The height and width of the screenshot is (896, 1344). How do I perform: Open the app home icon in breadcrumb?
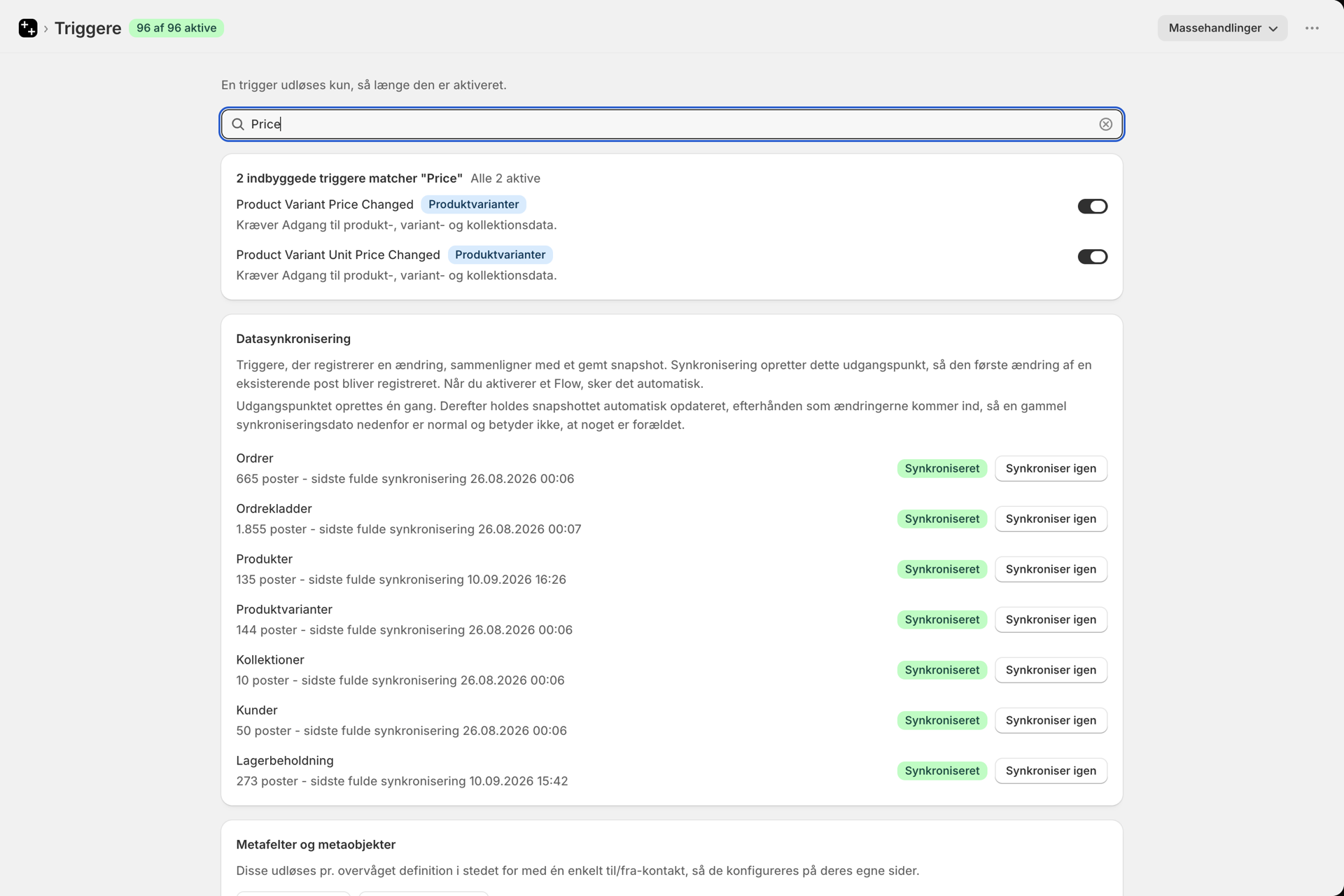point(28,28)
